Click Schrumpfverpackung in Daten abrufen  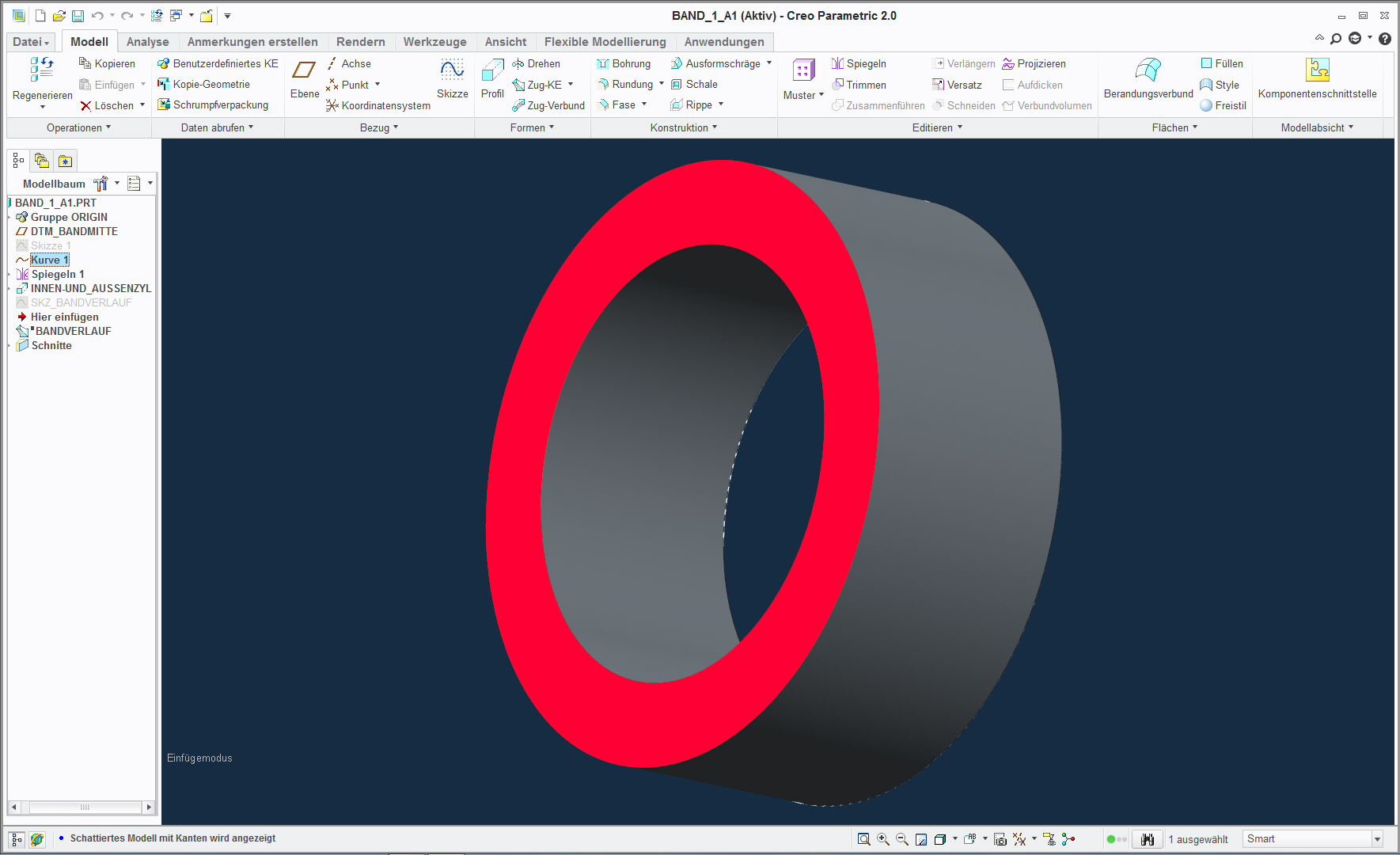point(213,104)
